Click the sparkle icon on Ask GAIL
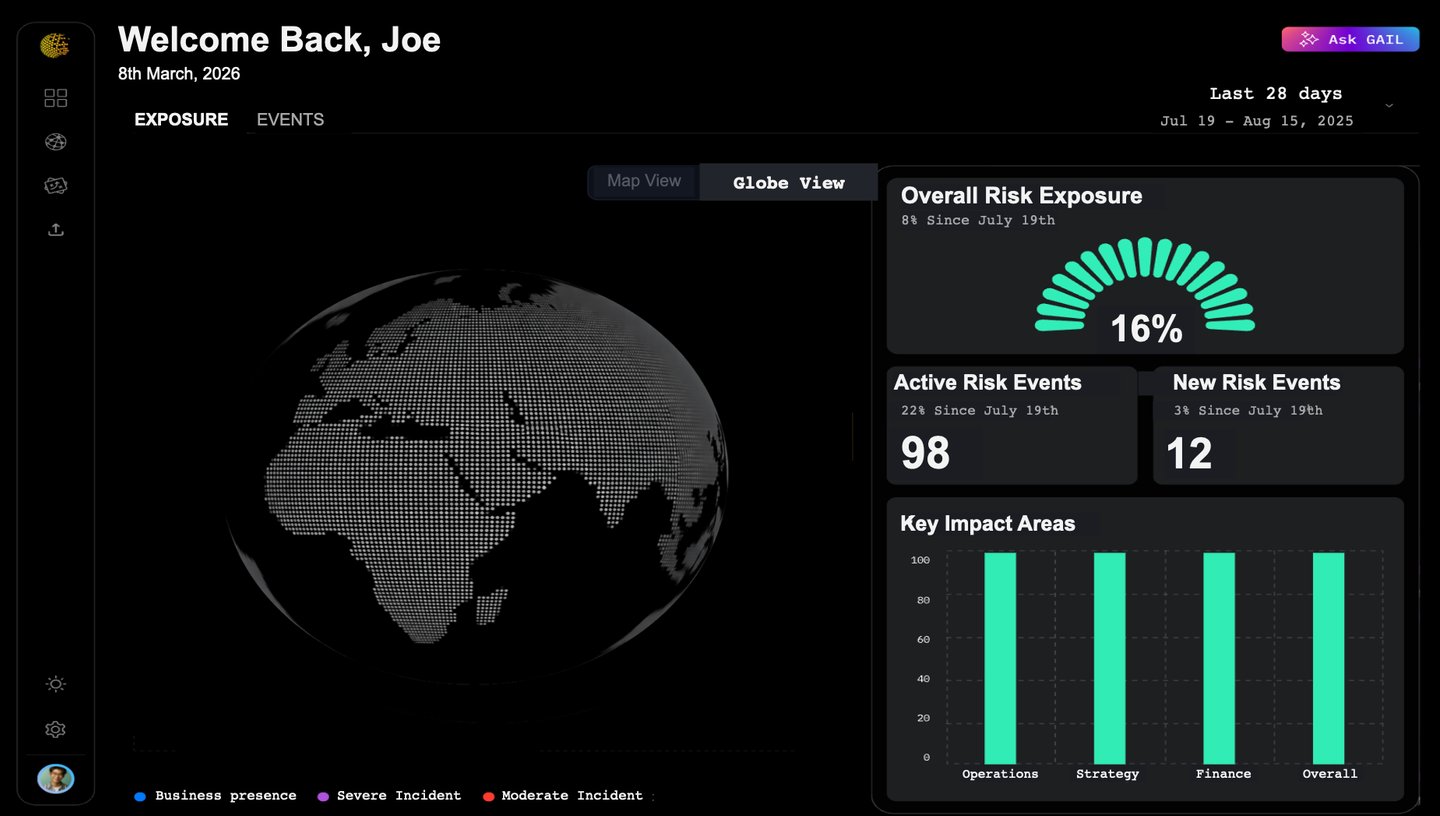The width and height of the screenshot is (1440, 816). point(1308,39)
